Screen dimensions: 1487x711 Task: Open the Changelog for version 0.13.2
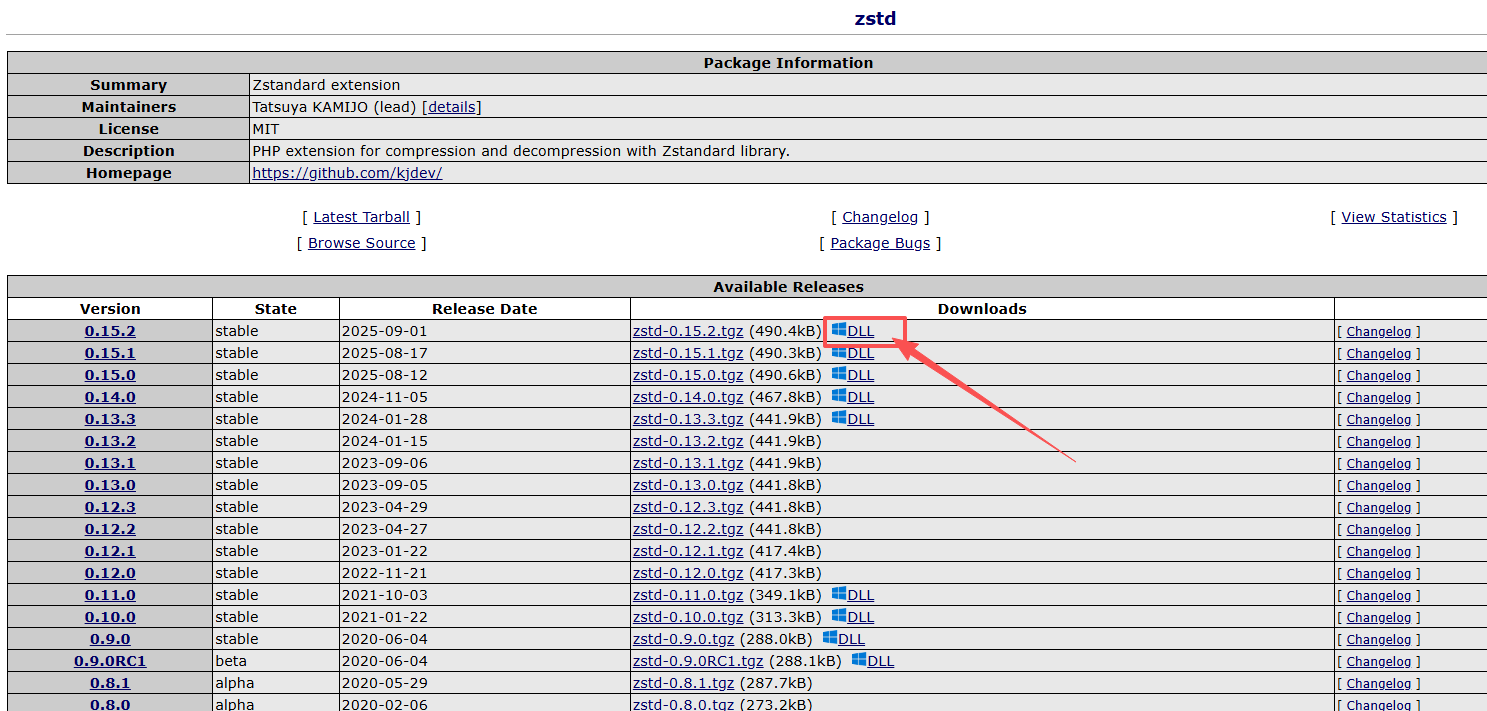(x=1378, y=442)
